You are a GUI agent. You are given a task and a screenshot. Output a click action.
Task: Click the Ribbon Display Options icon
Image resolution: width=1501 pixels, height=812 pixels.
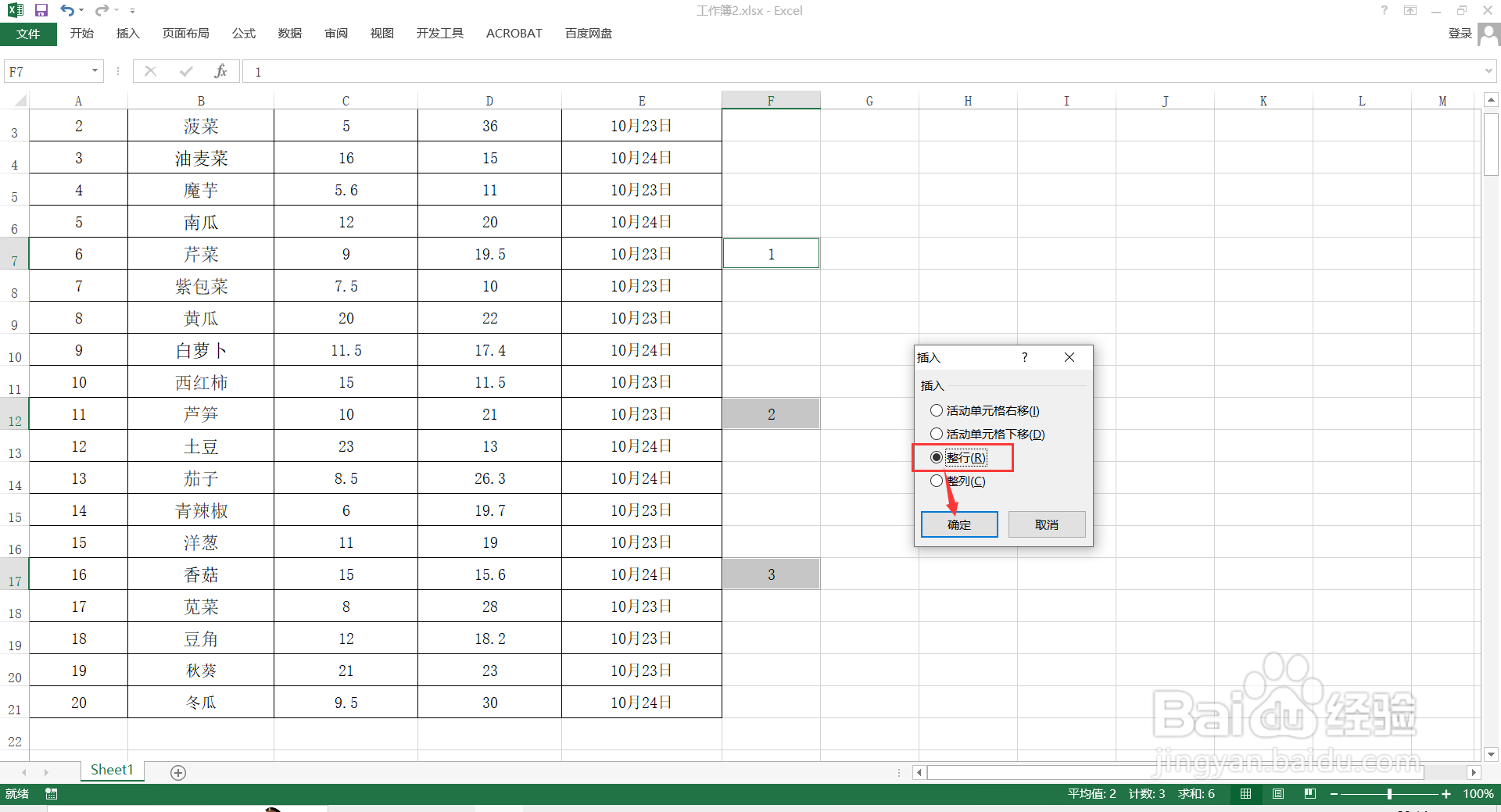point(1410,10)
